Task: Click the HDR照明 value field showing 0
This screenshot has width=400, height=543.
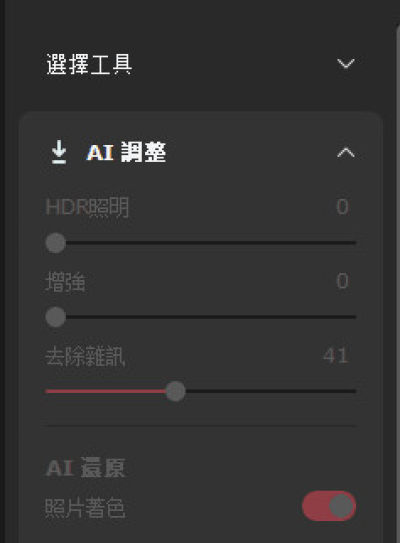Action: click(x=343, y=207)
